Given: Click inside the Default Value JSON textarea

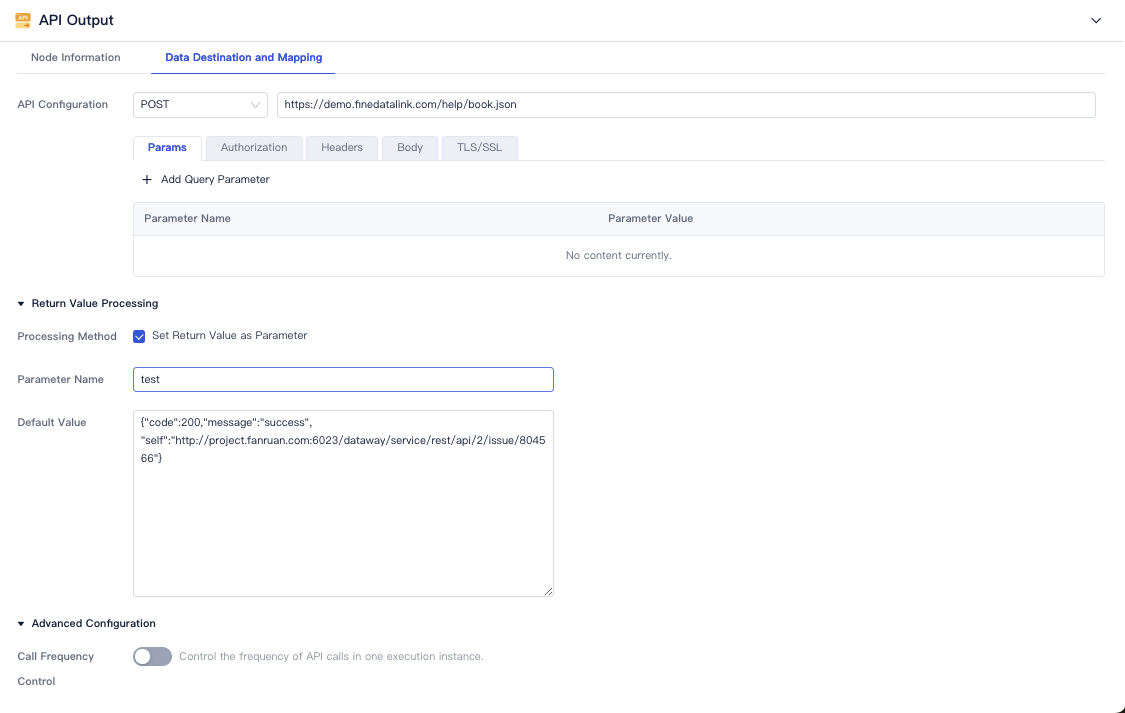Looking at the screenshot, I should point(343,500).
